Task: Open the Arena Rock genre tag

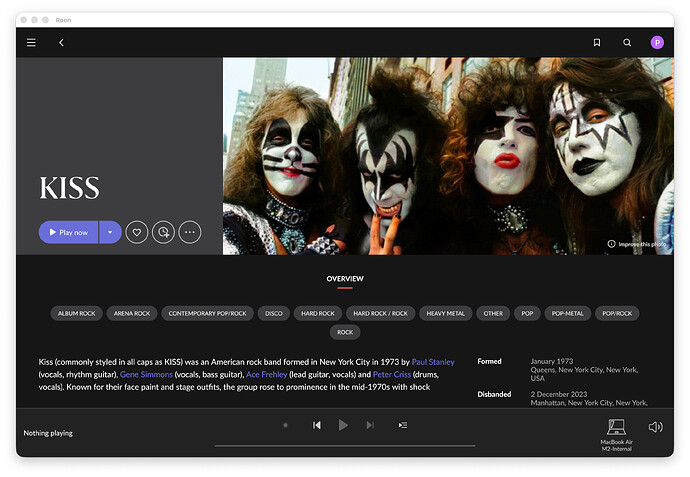Action: point(132,313)
